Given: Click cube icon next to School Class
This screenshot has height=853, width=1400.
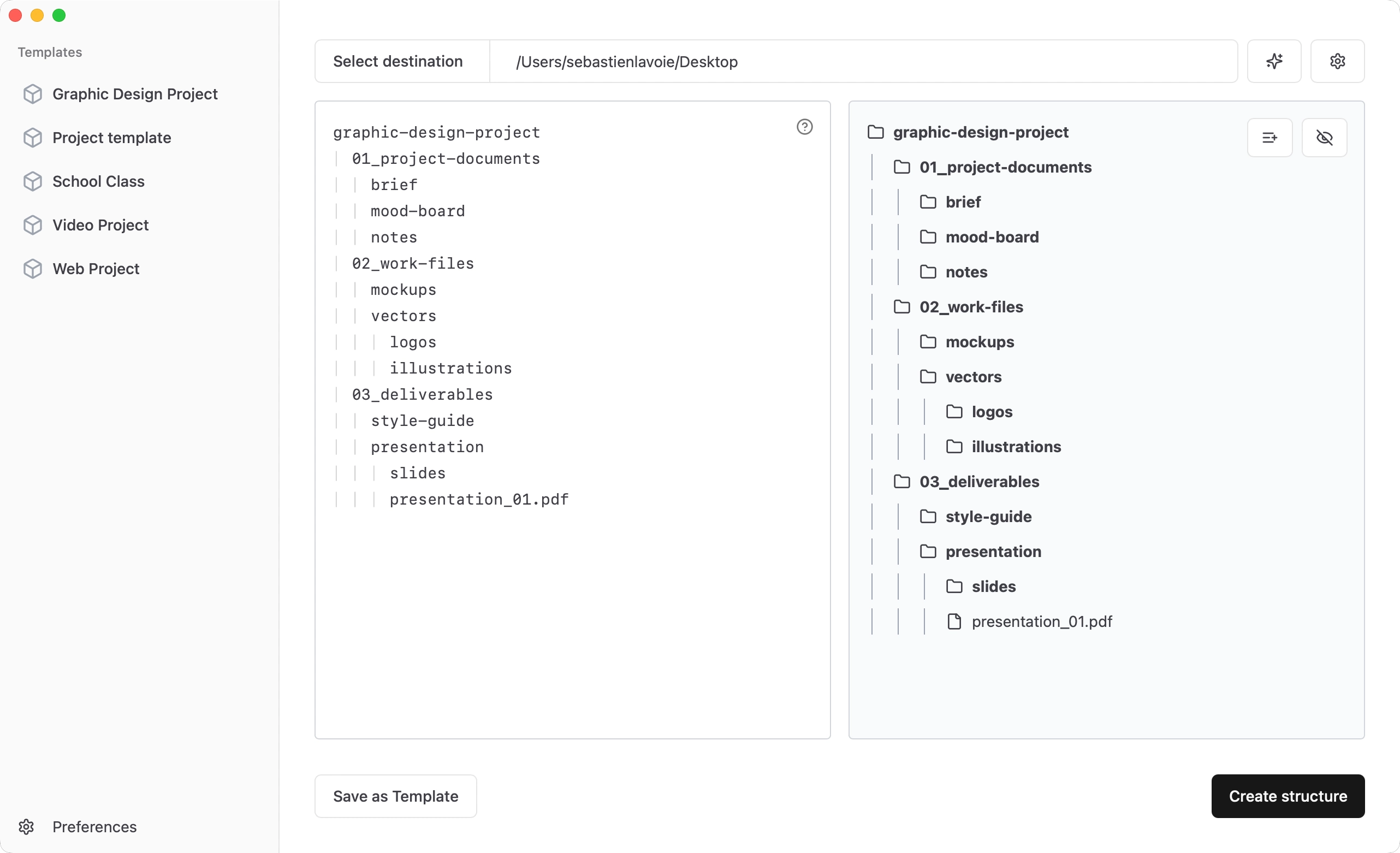Looking at the screenshot, I should (x=33, y=181).
